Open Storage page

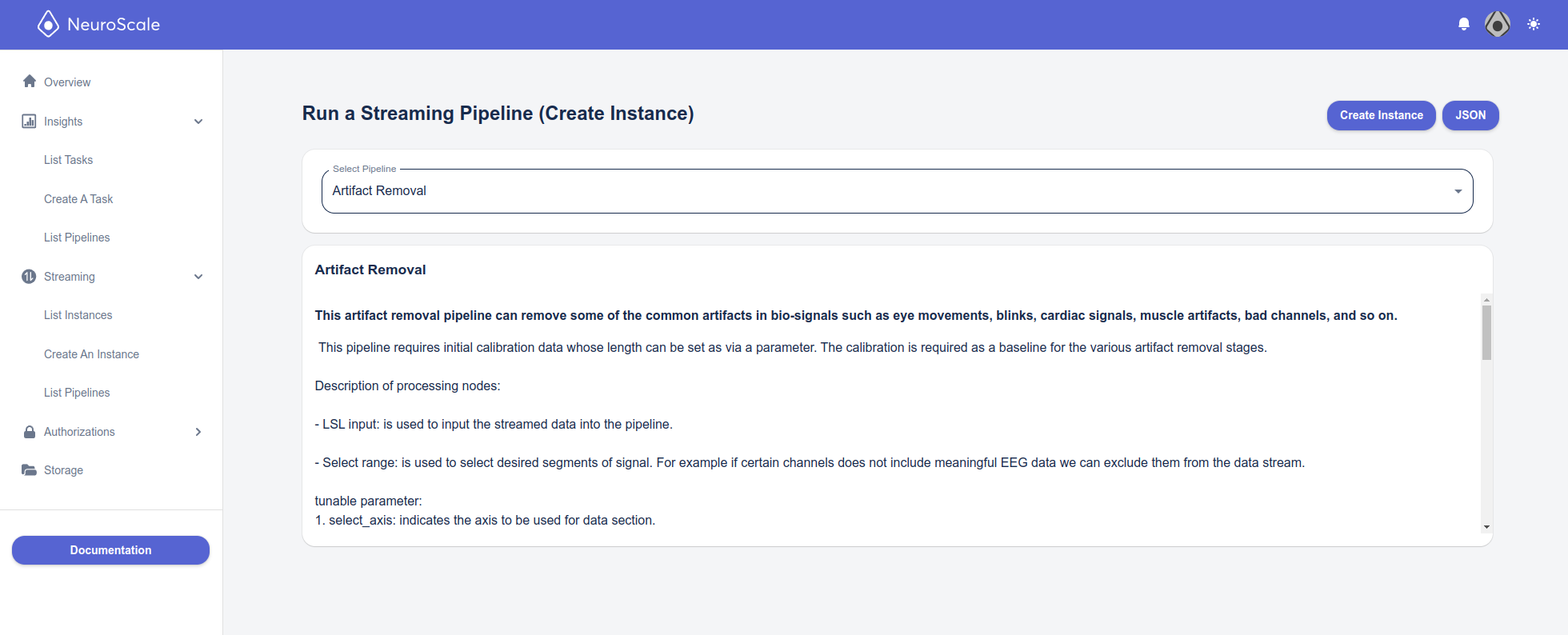point(63,470)
